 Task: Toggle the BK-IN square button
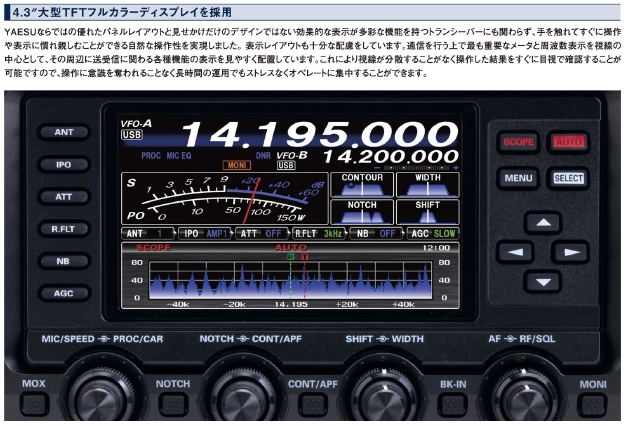(453, 404)
